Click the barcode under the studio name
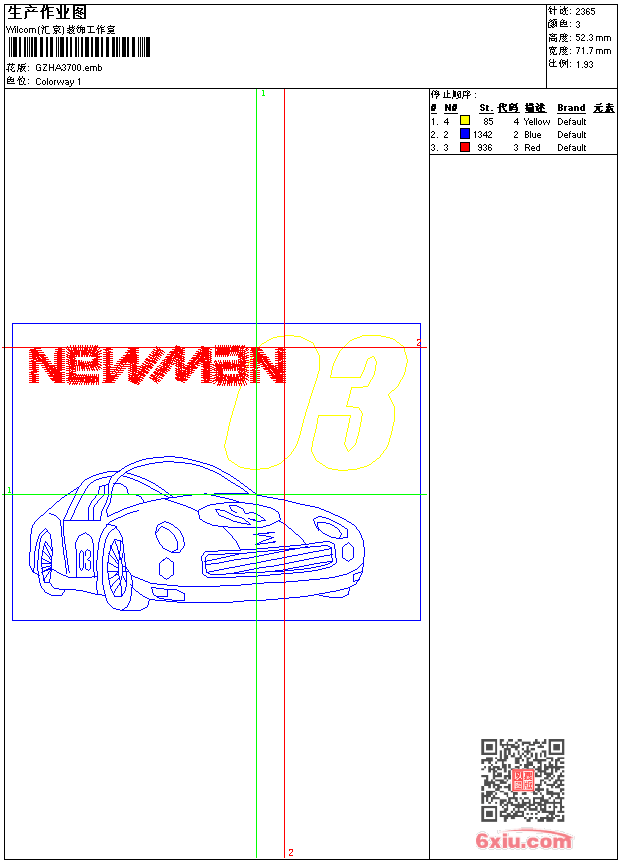 [x=79, y=48]
